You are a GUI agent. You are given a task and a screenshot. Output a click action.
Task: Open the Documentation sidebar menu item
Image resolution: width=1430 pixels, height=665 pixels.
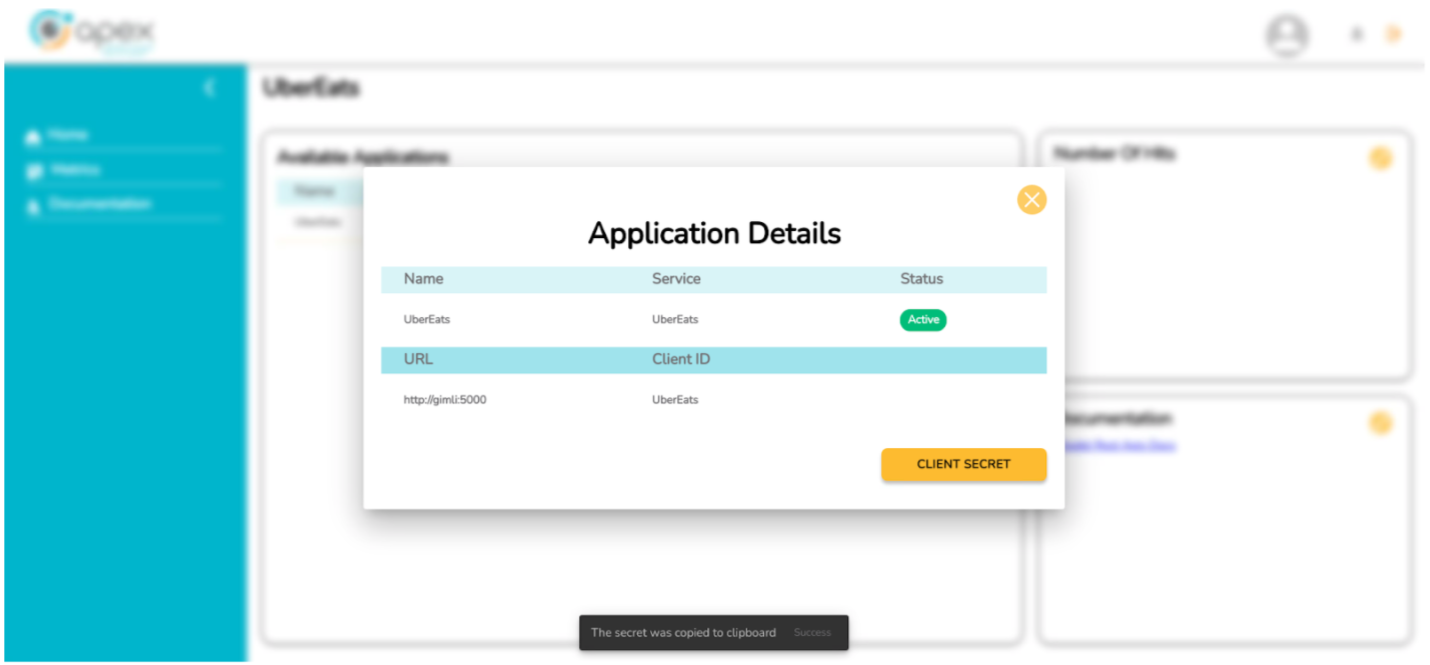pyautogui.click(x=99, y=204)
